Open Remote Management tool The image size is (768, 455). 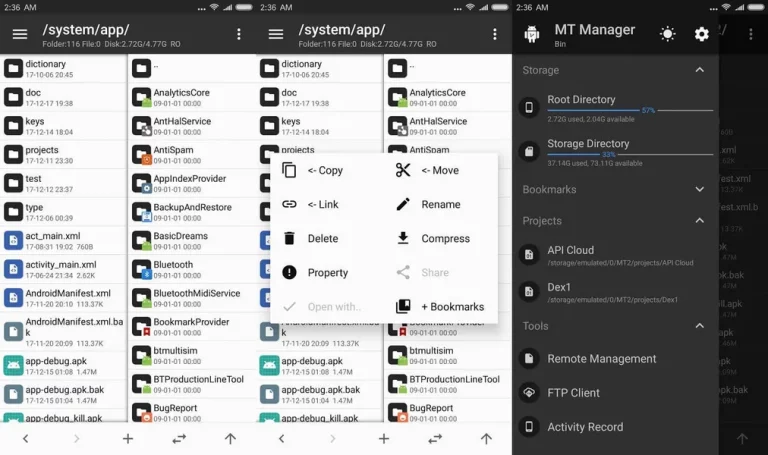click(x=616, y=359)
